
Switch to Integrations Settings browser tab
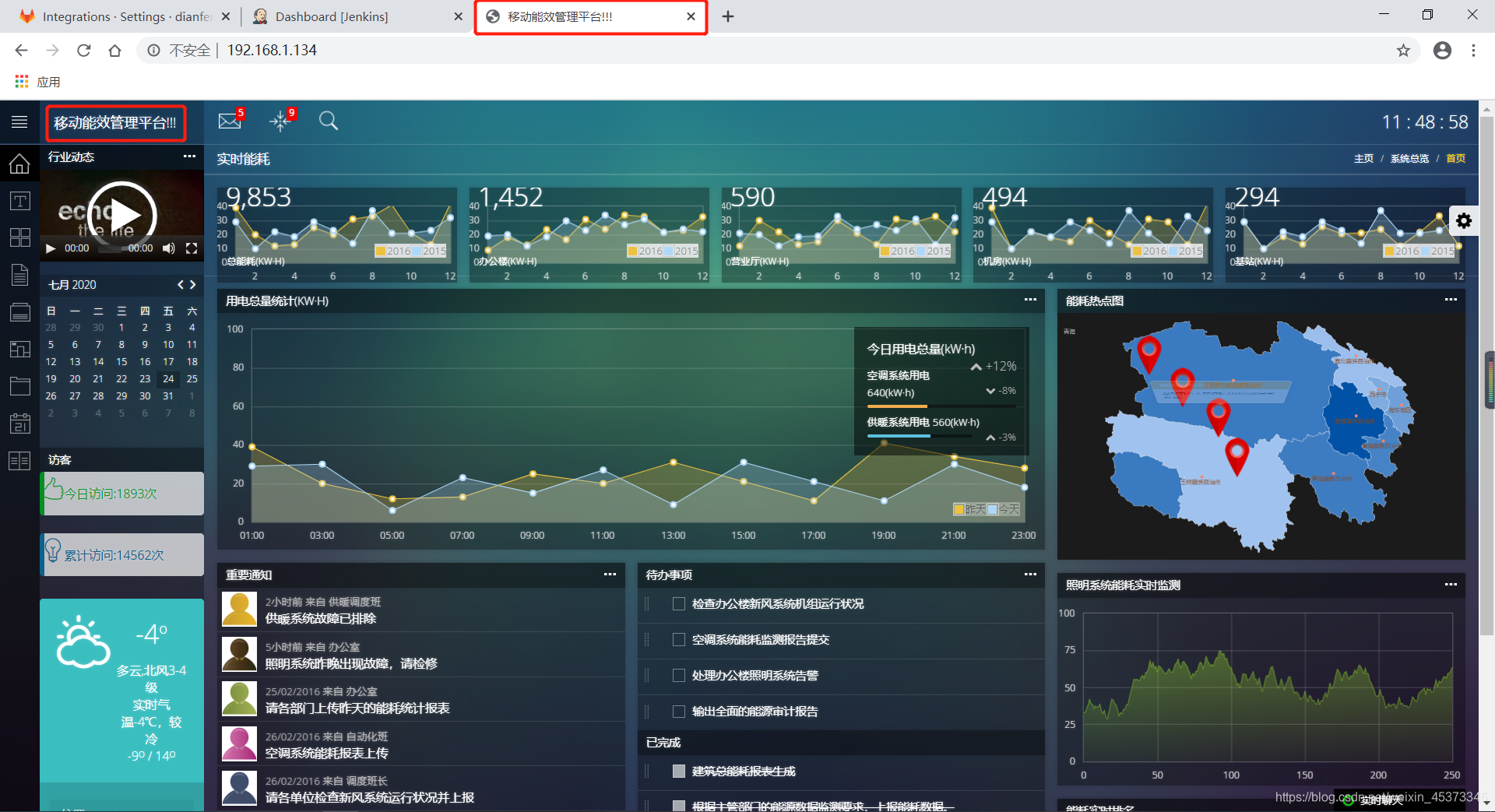tap(125, 16)
